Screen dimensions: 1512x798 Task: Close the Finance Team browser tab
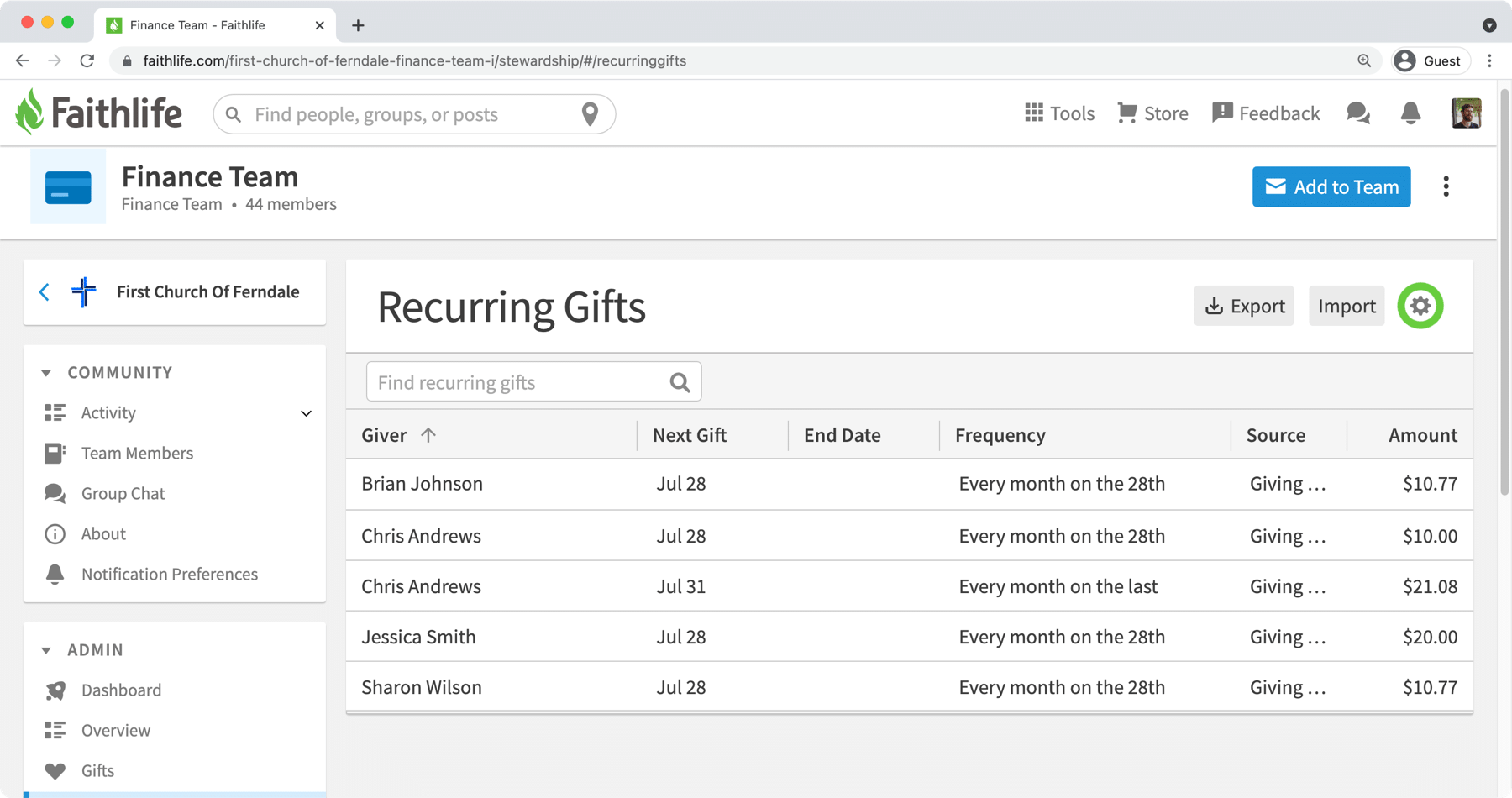[x=319, y=25]
